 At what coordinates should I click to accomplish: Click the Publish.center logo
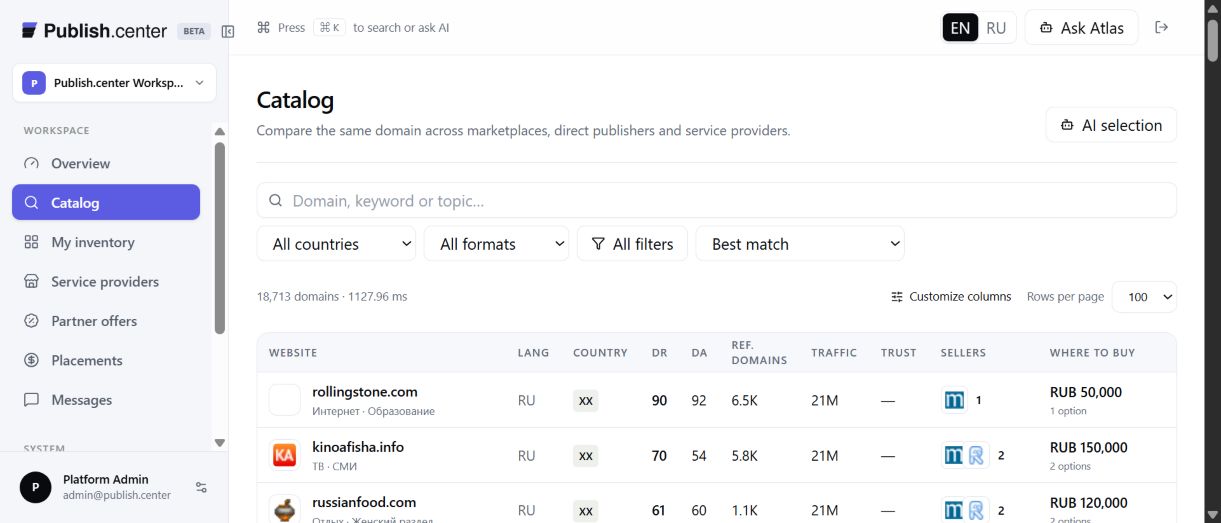pos(94,30)
